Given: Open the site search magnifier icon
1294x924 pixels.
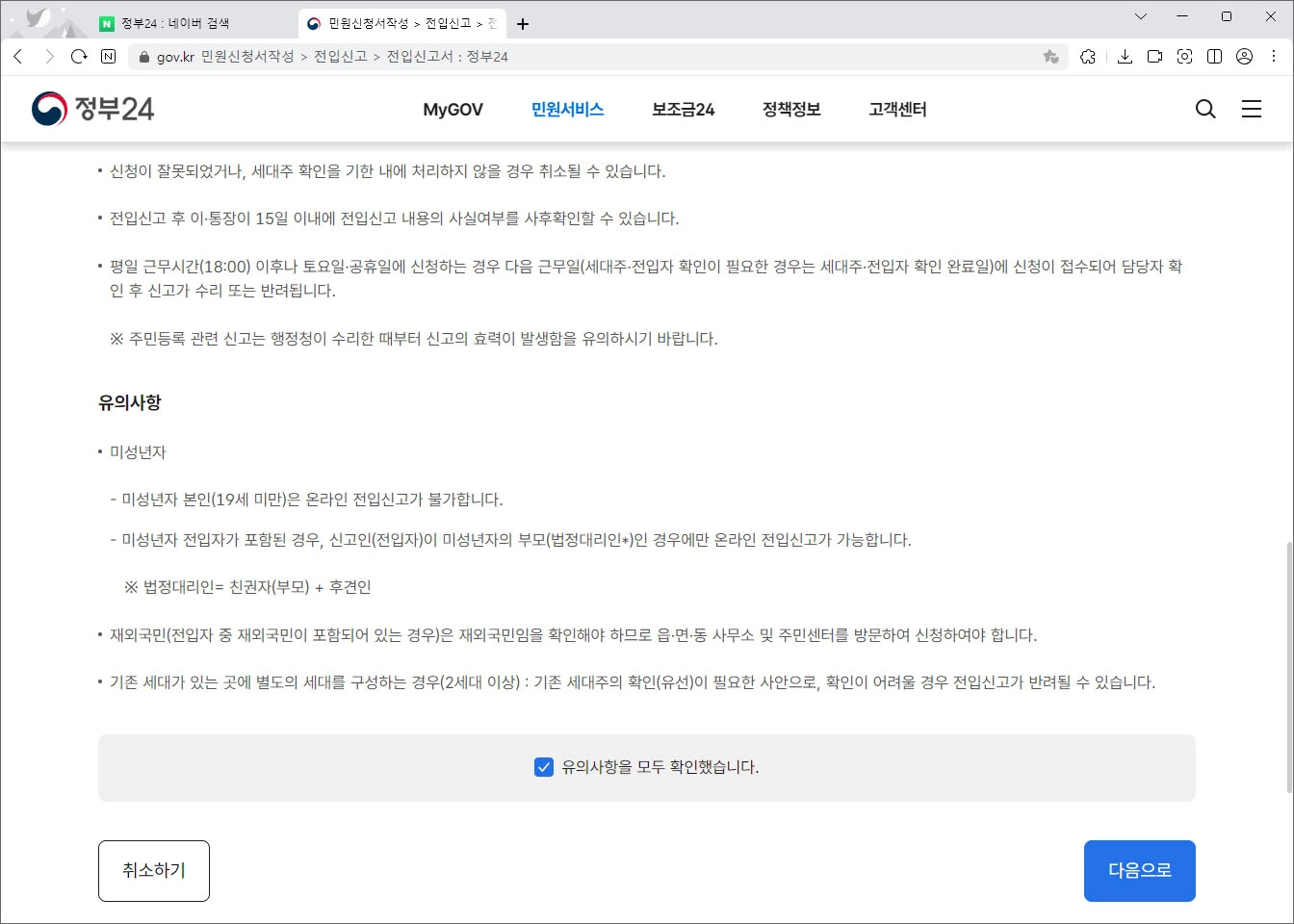Looking at the screenshot, I should click(1204, 109).
